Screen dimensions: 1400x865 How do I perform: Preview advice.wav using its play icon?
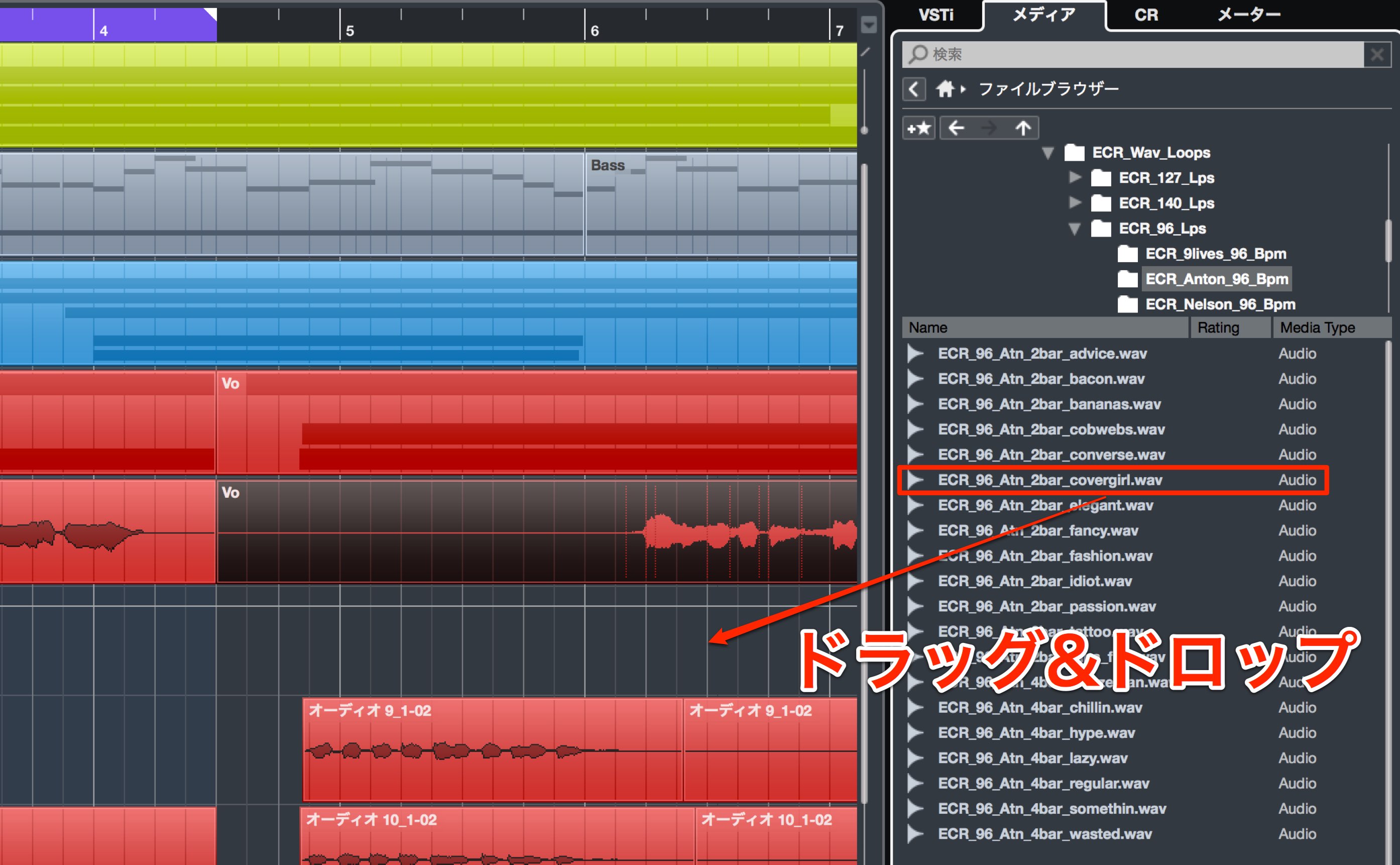click(x=915, y=354)
